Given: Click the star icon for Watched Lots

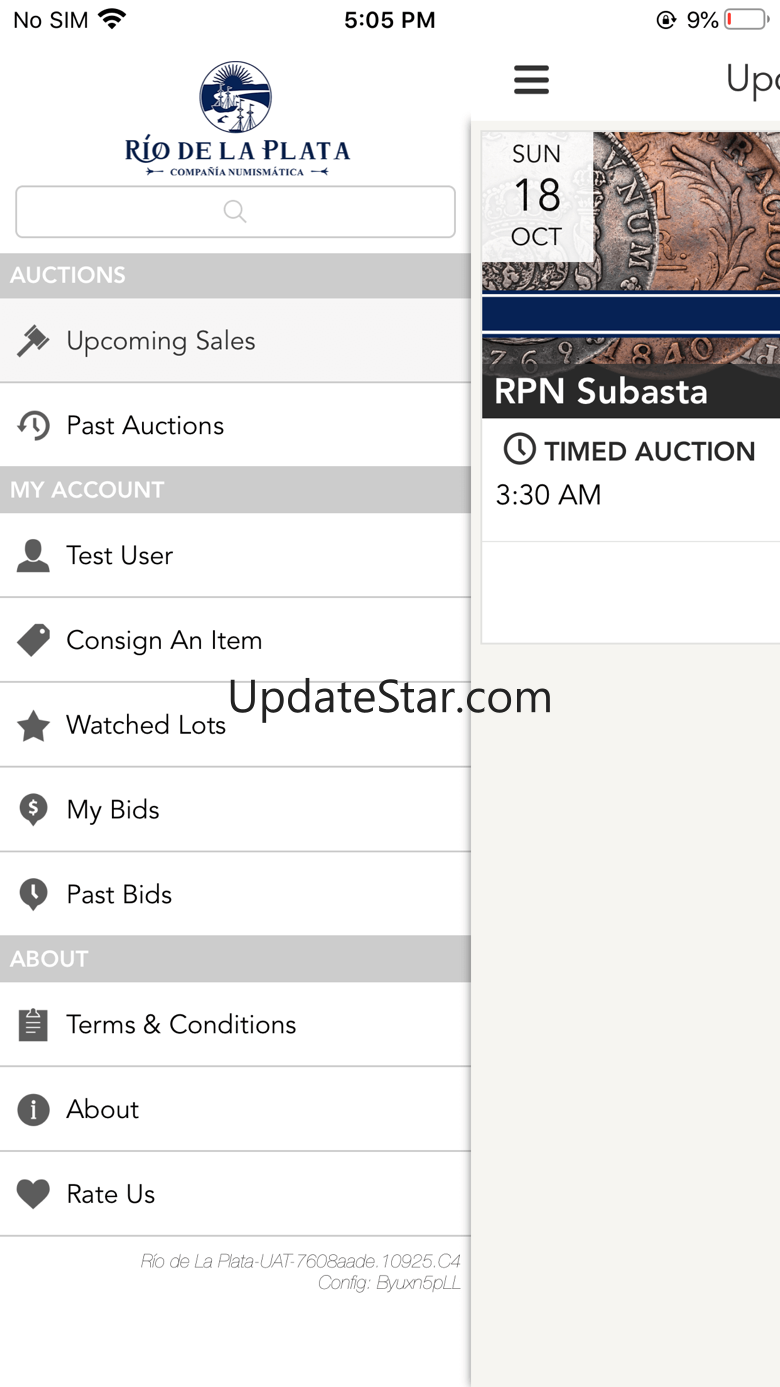Looking at the screenshot, I should [x=33, y=725].
